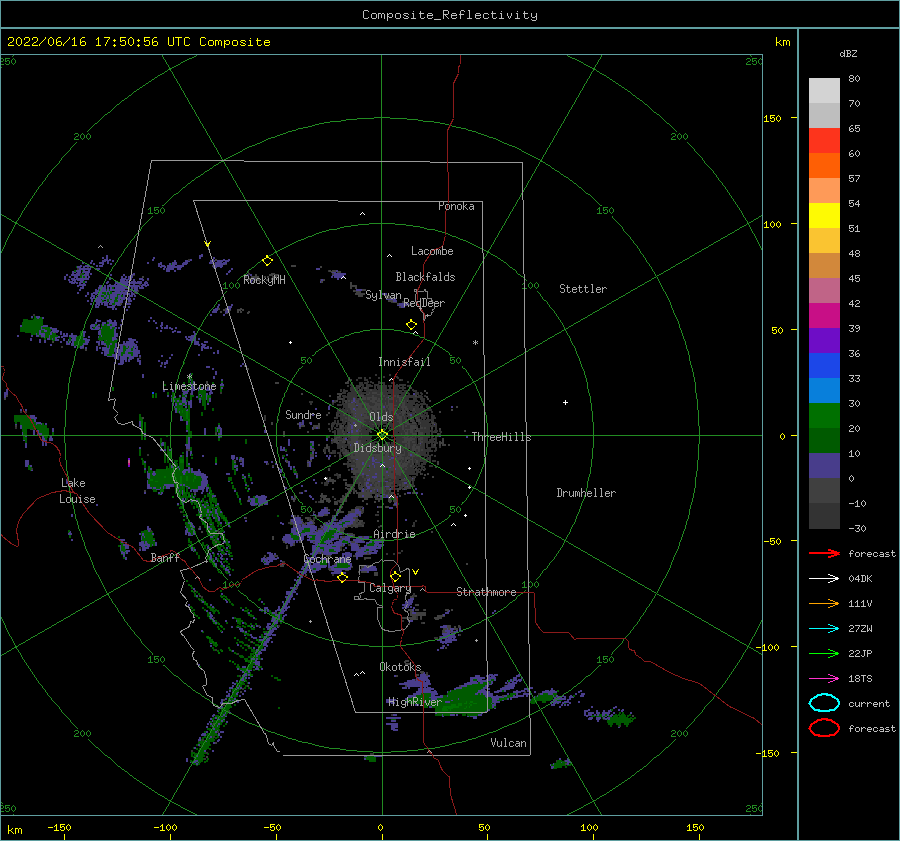Click the Sundre town label
This screenshot has height=841, width=900.
click(x=303, y=414)
